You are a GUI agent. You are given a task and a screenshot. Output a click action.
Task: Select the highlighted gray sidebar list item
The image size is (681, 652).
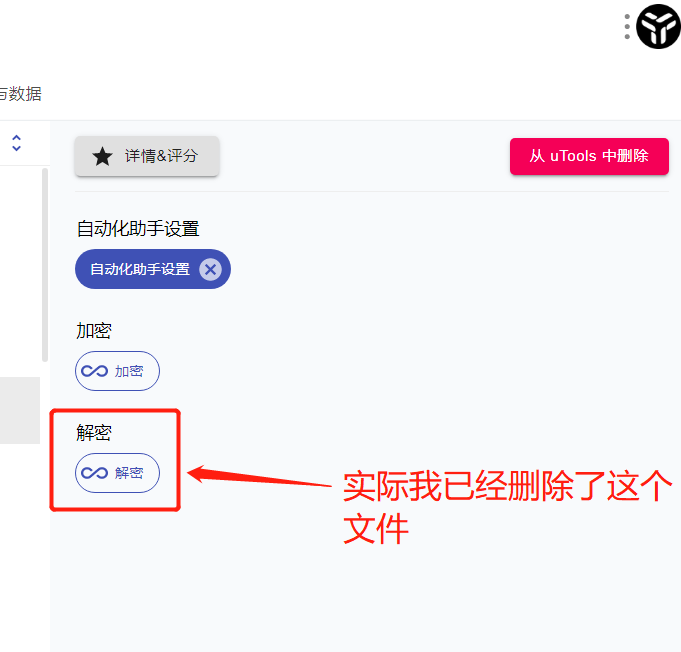(20, 410)
